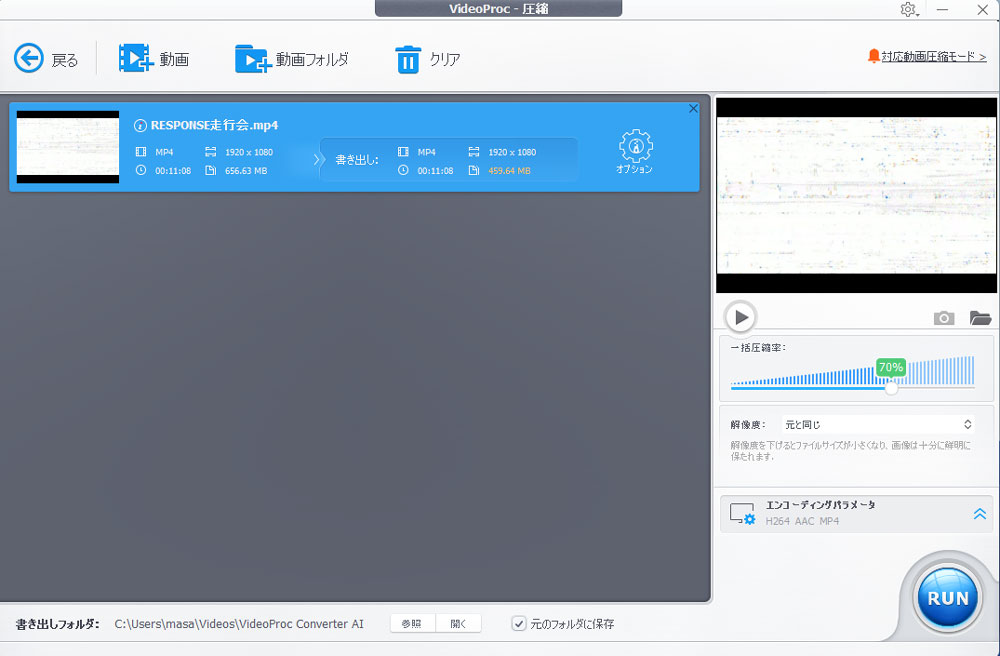Open the 解像度 dropdown showing 元と同じ
This screenshot has width=1000, height=656.
coord(878,425)
